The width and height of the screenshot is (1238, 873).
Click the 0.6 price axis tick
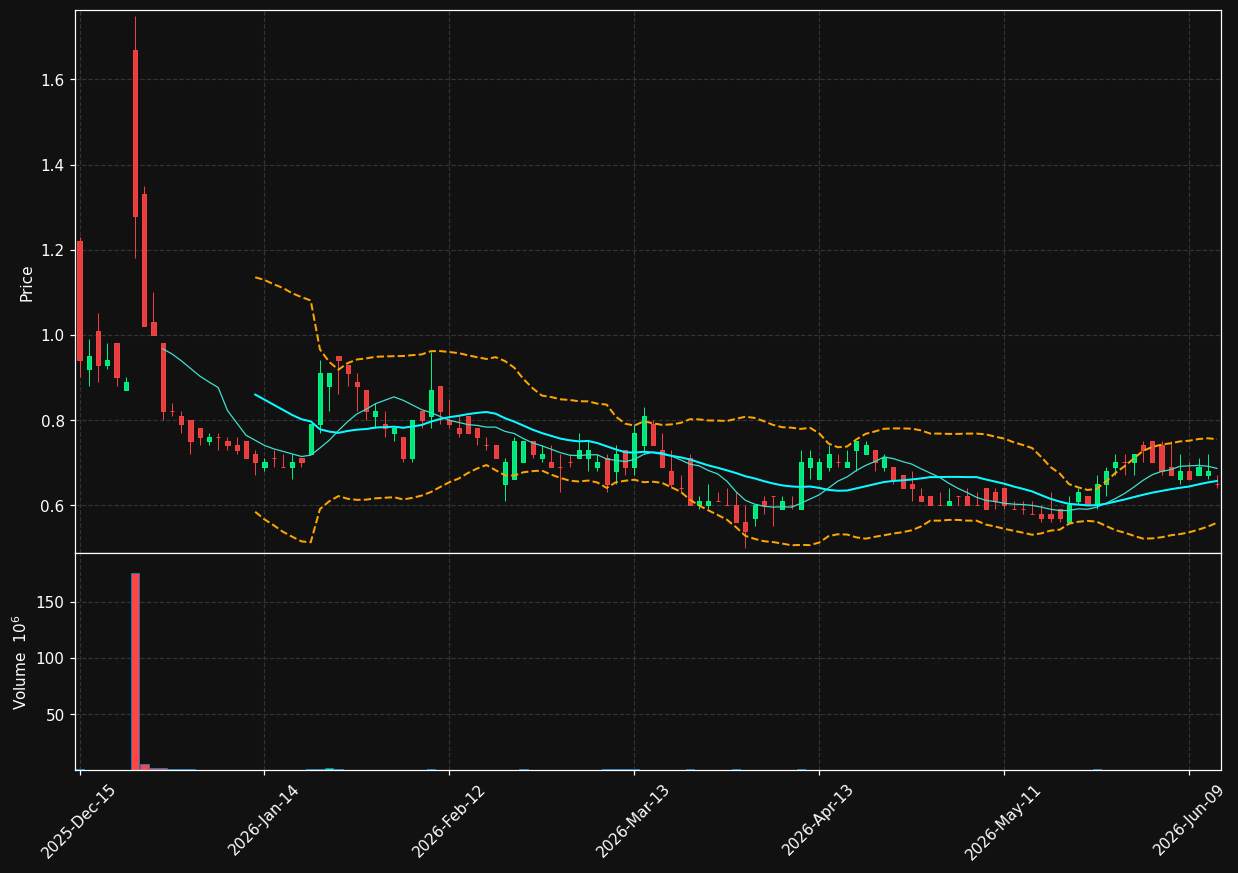pos(54,506)
